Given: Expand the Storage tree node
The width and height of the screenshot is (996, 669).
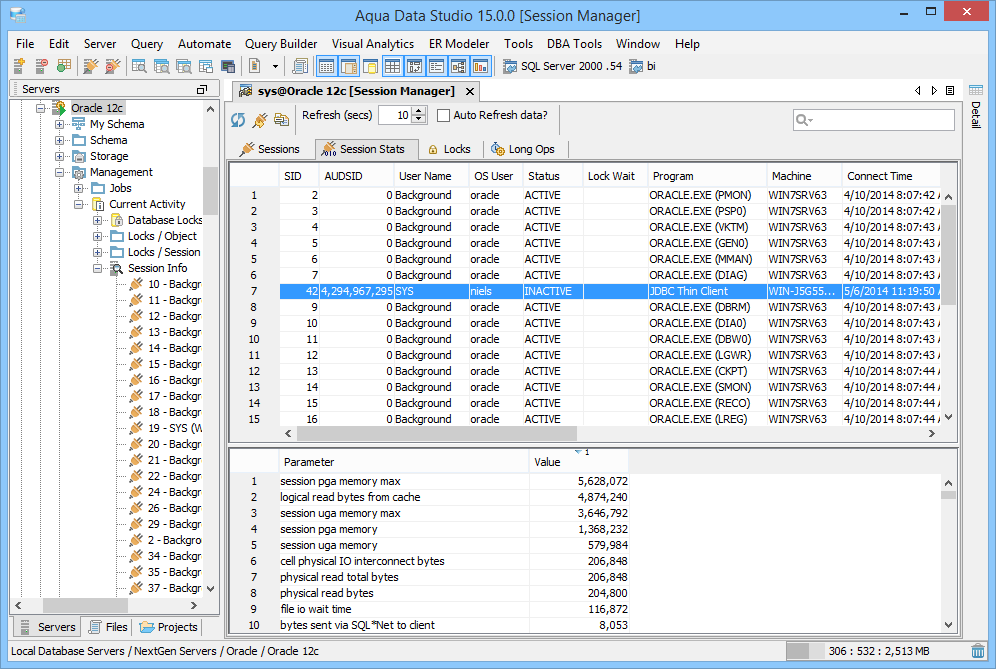Looking at the screenshot, I should coord(59,156).
